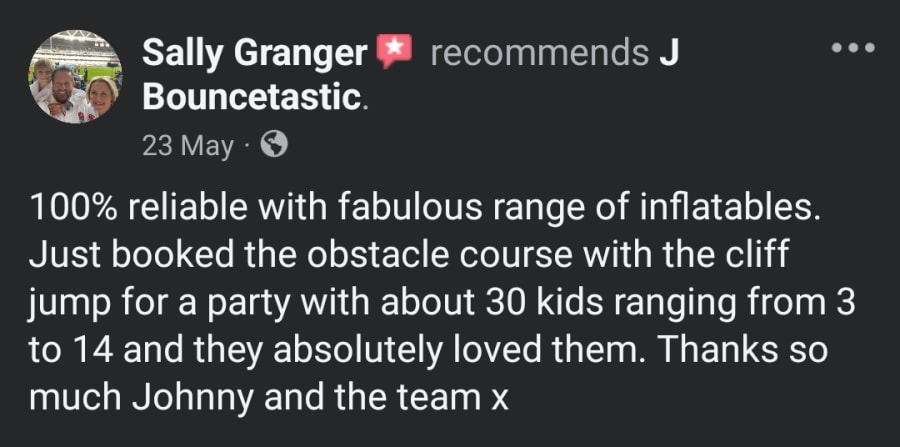This screenshot has height=447, width=900.
Task: Open Sally Granger's profile picture
Action: tap(75, 76)
